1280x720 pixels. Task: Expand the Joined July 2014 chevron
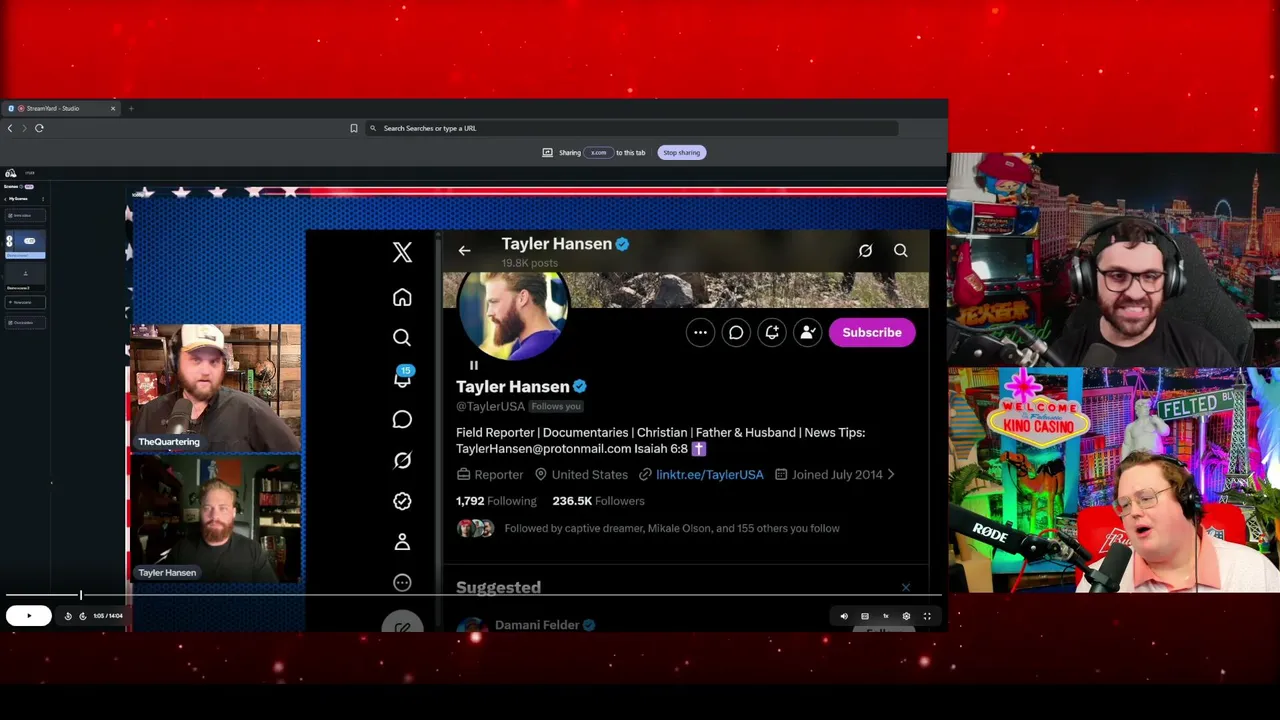[891, 475]
